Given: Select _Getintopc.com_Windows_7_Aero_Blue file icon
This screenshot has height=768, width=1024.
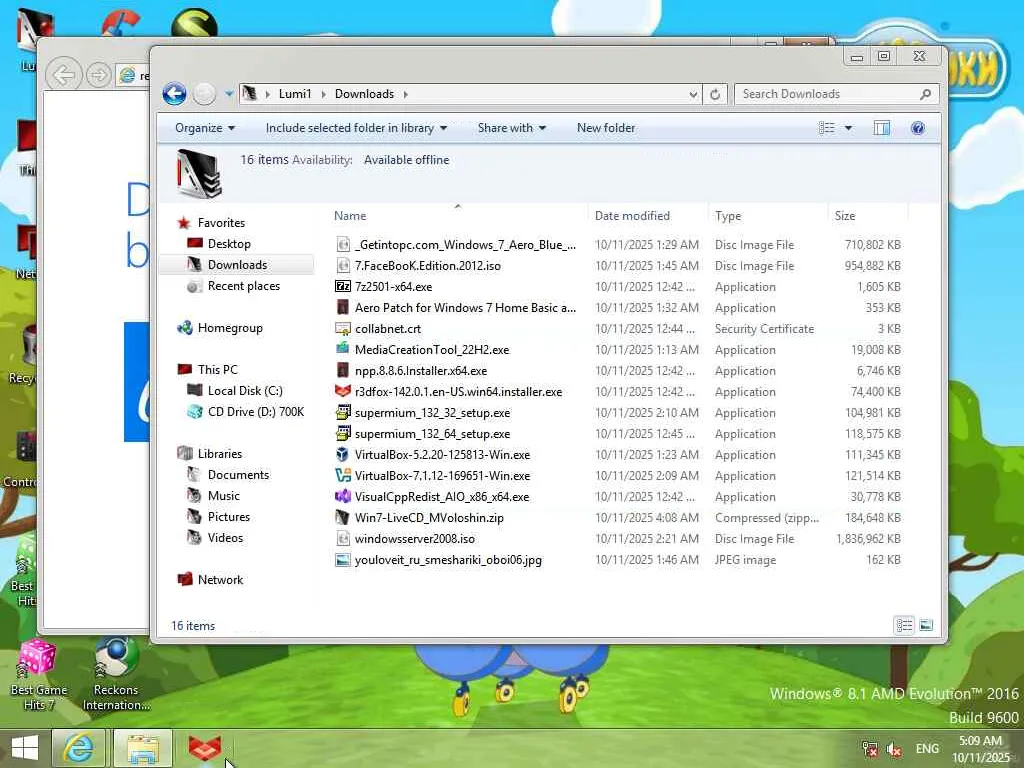Looking at the screenshot, I should click(x=343, y=245).
